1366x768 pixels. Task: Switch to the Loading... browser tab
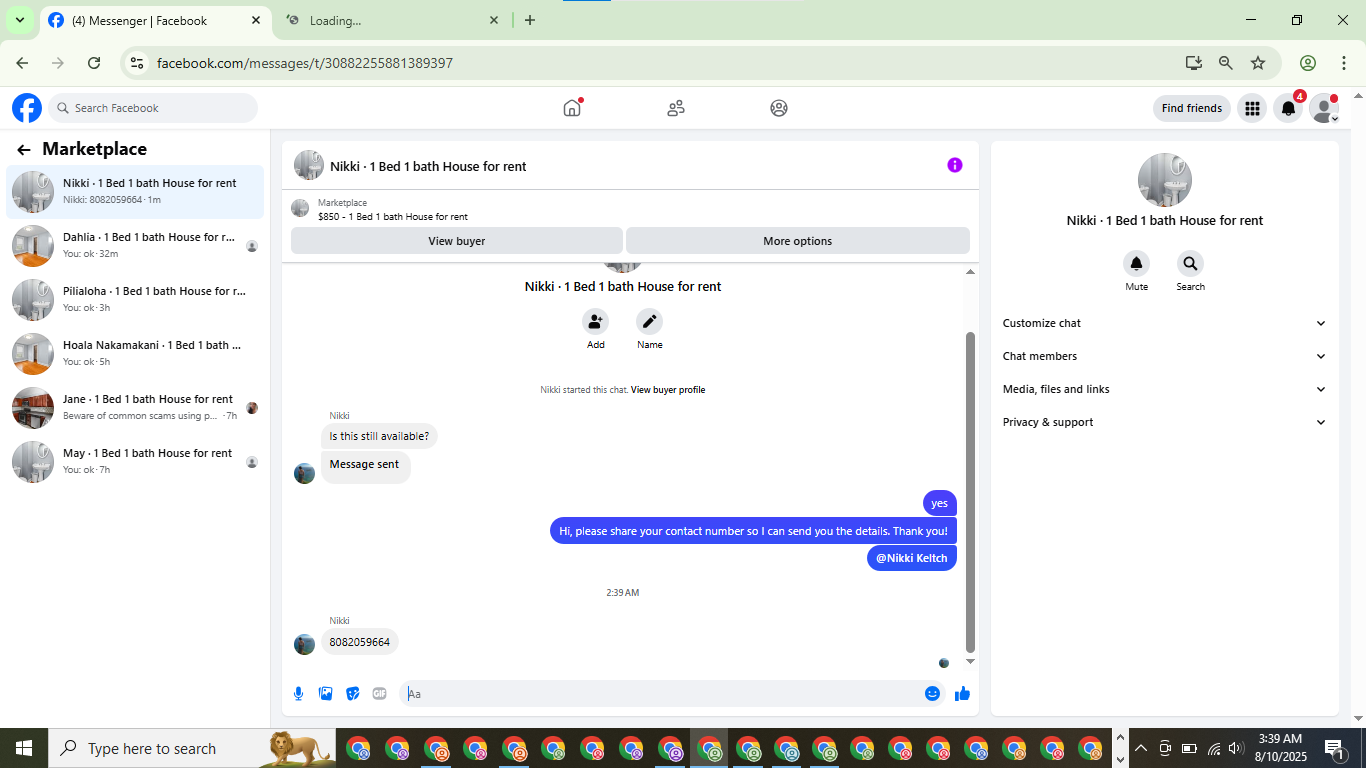coord(392,20)
